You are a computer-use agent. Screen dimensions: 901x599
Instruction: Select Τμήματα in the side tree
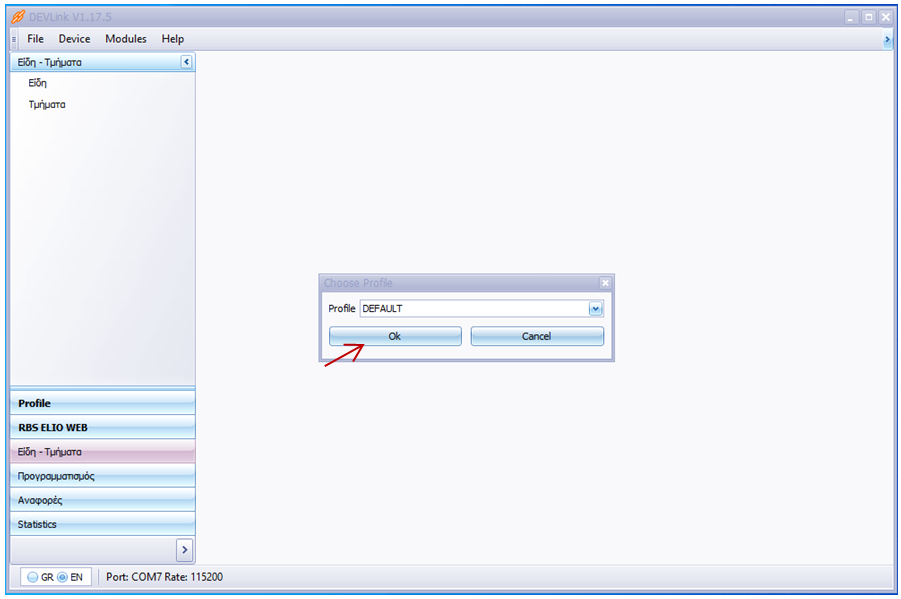[x=47, y=104]
